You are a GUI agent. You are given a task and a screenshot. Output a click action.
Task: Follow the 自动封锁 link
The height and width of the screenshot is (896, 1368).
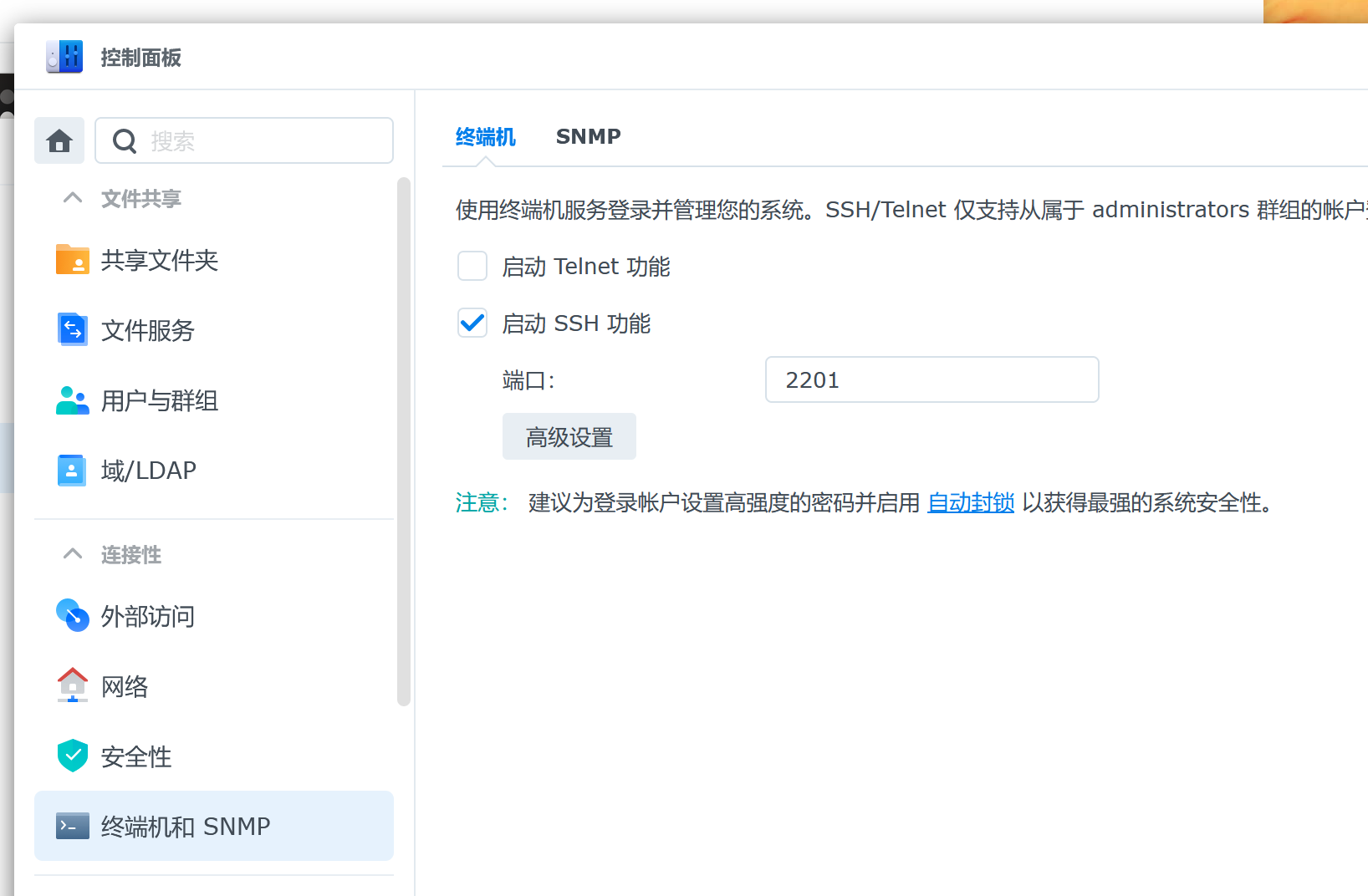click(971, 502)
